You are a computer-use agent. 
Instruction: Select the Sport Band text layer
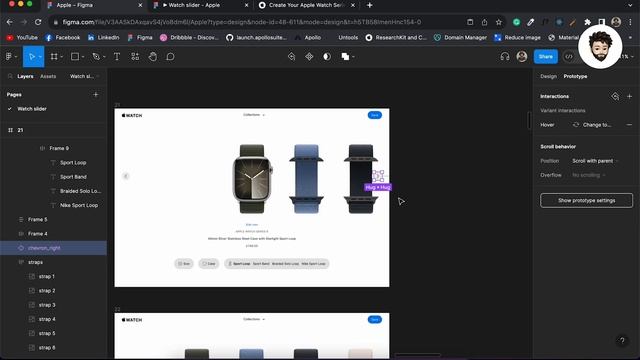coord(73,177)
